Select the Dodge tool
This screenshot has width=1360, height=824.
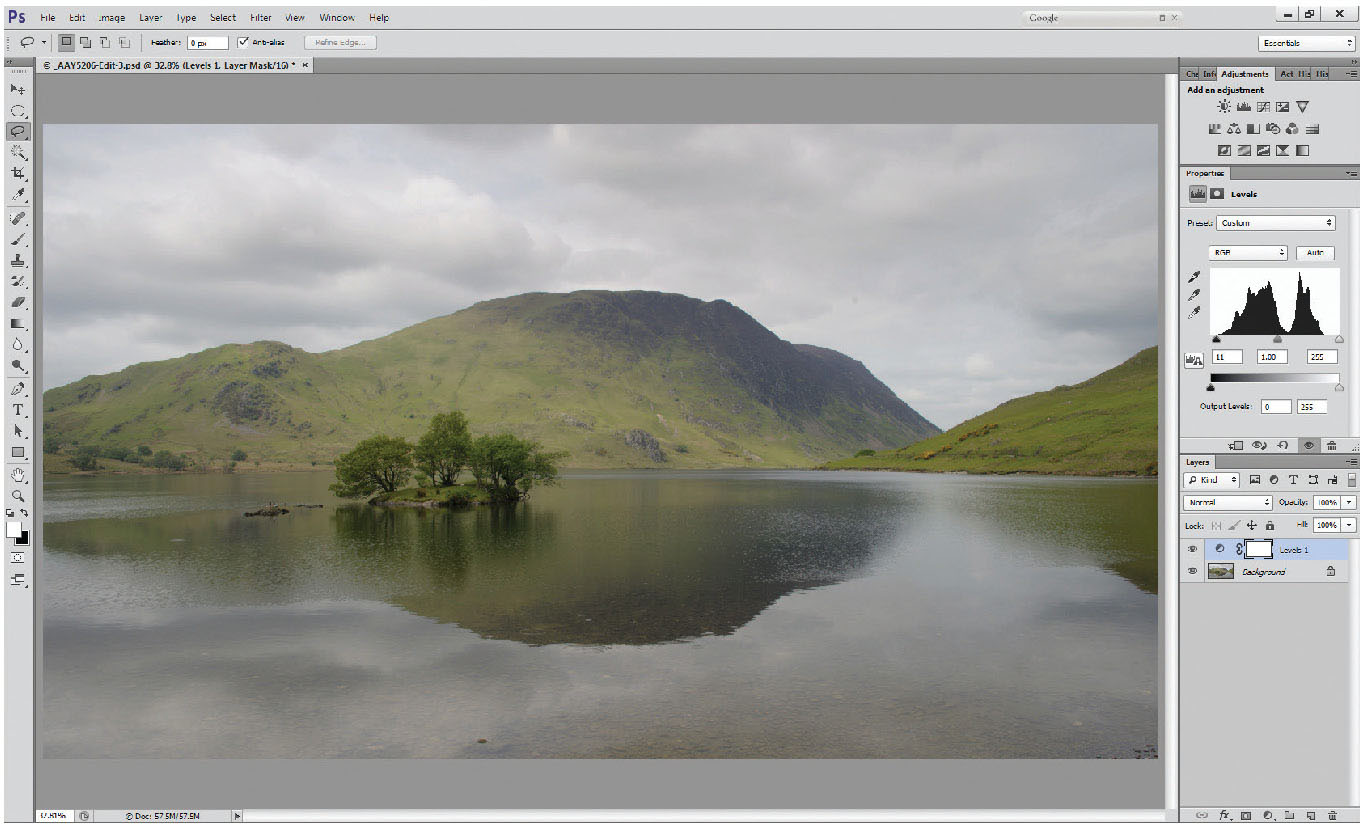click(x=18, y=366)
